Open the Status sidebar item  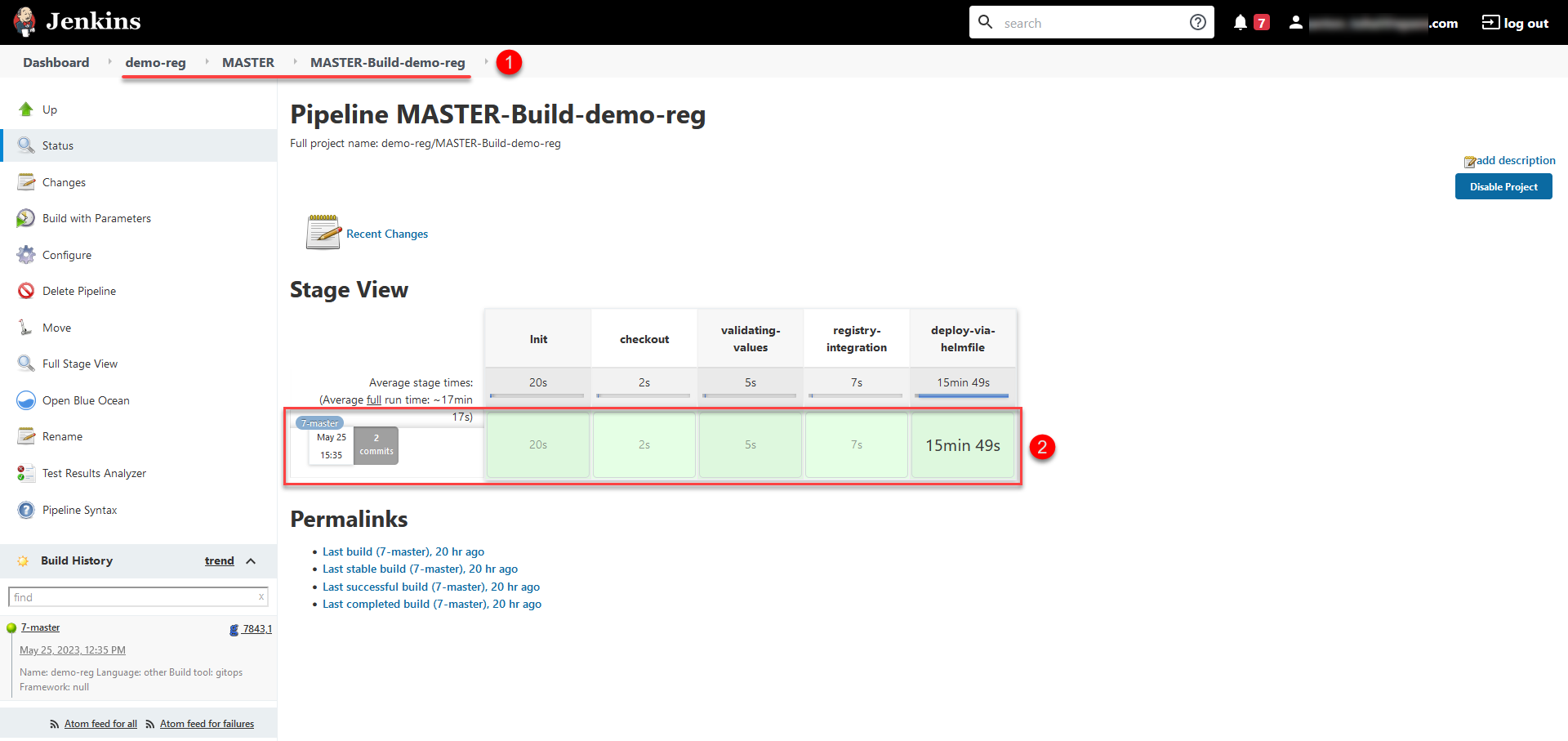point(139,145)
